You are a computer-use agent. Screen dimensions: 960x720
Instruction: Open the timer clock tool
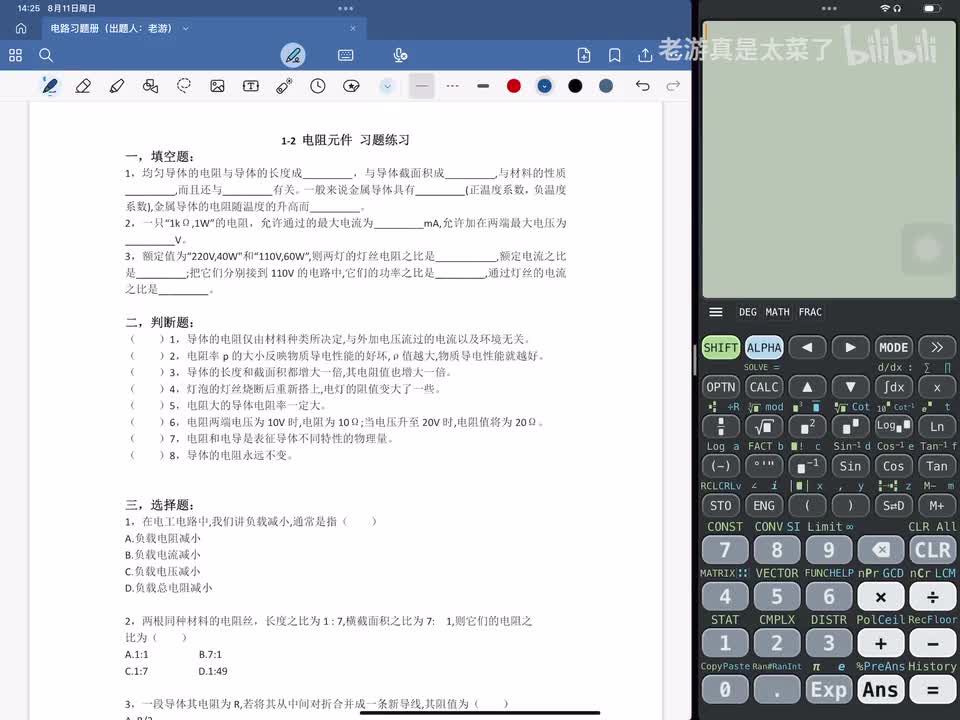318,86
